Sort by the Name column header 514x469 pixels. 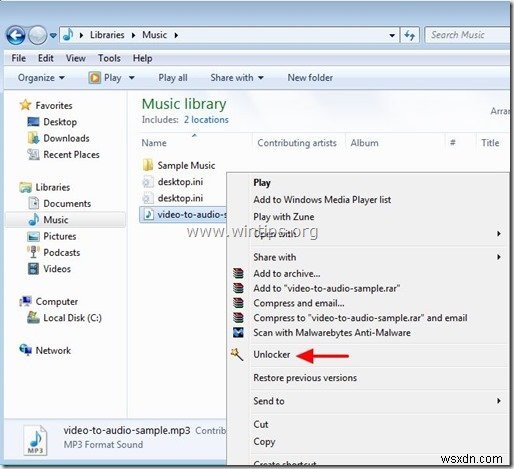(154, 143)
